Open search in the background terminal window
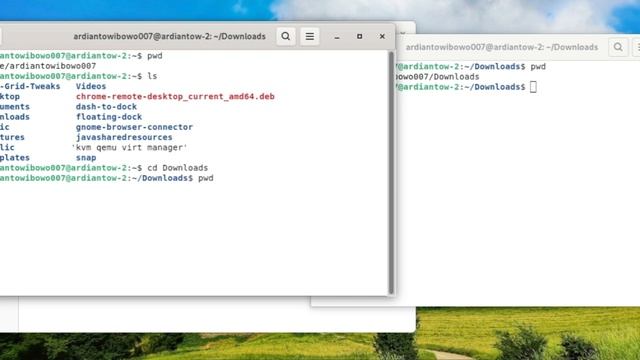The height and width of the screenshot is (360, 640). (618, 47)
